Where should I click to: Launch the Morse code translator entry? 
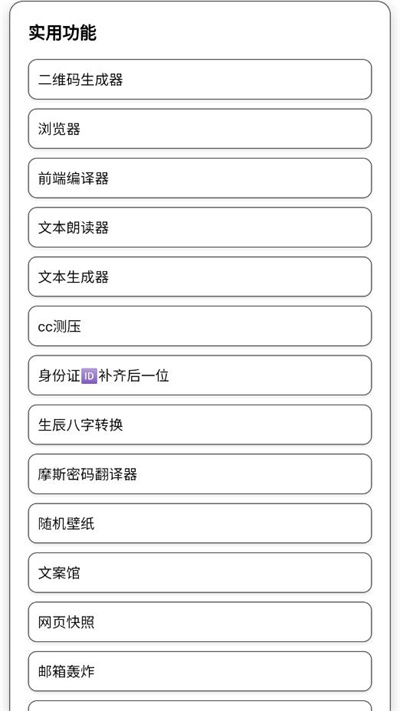click(200, 474)
